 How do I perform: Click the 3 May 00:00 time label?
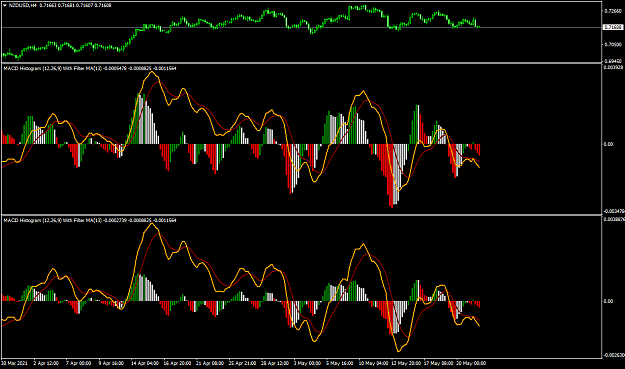tap(307, 363)
